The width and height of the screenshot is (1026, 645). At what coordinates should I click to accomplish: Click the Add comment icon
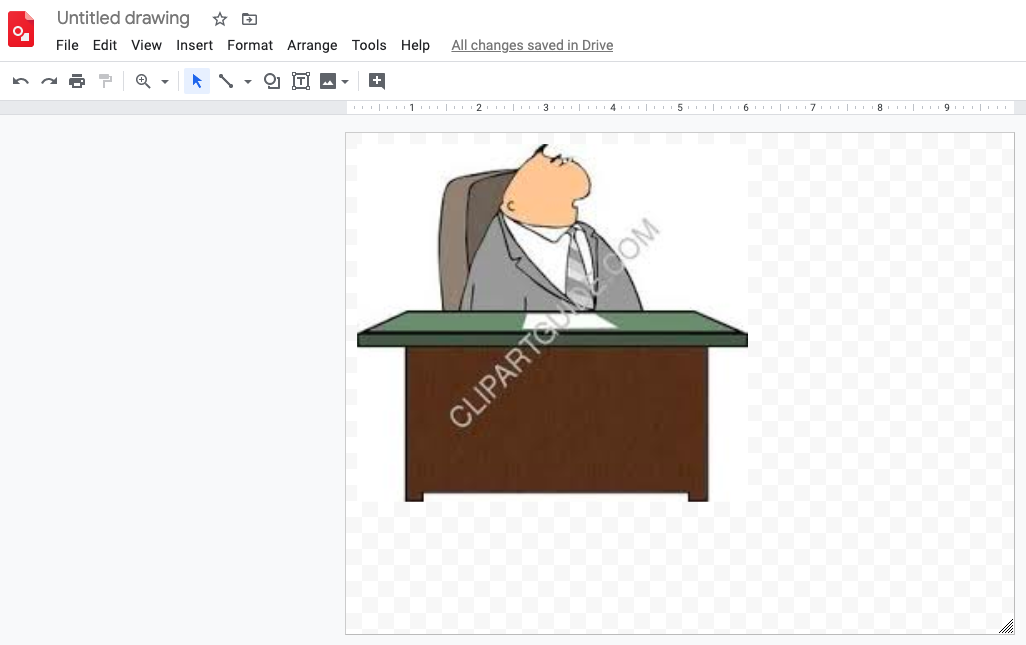377,81
